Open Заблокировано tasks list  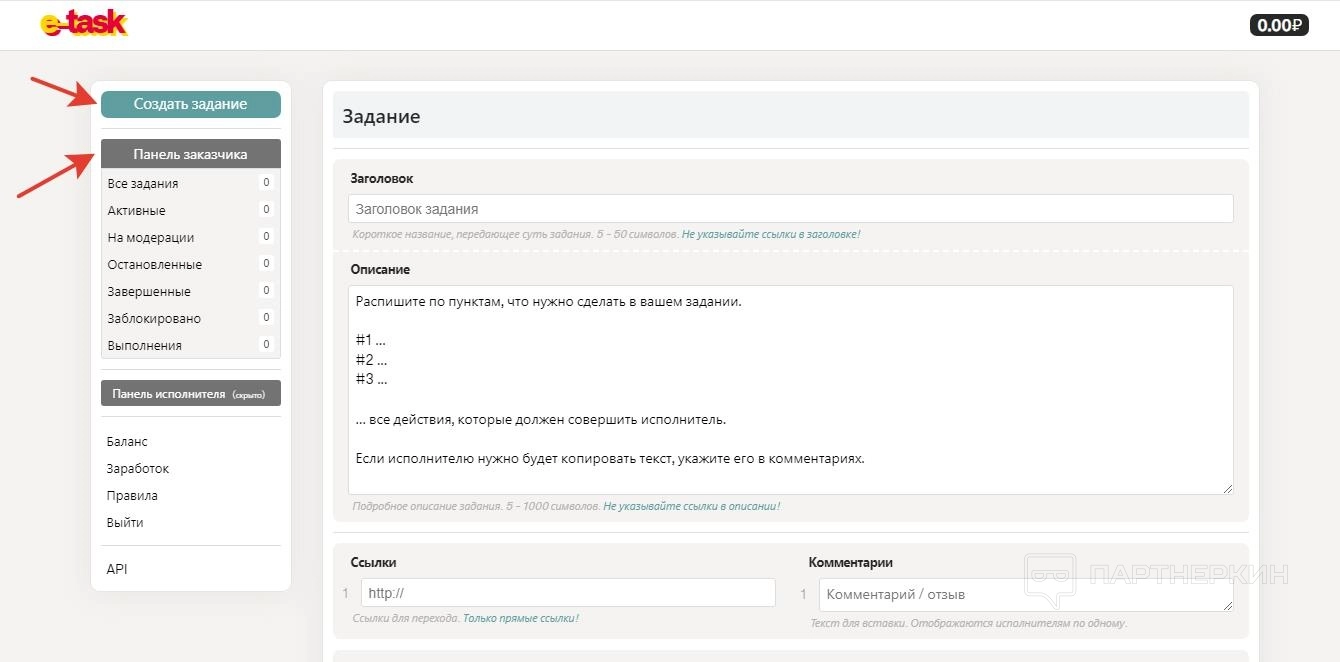pyautogui.click(x=154, y=319)
